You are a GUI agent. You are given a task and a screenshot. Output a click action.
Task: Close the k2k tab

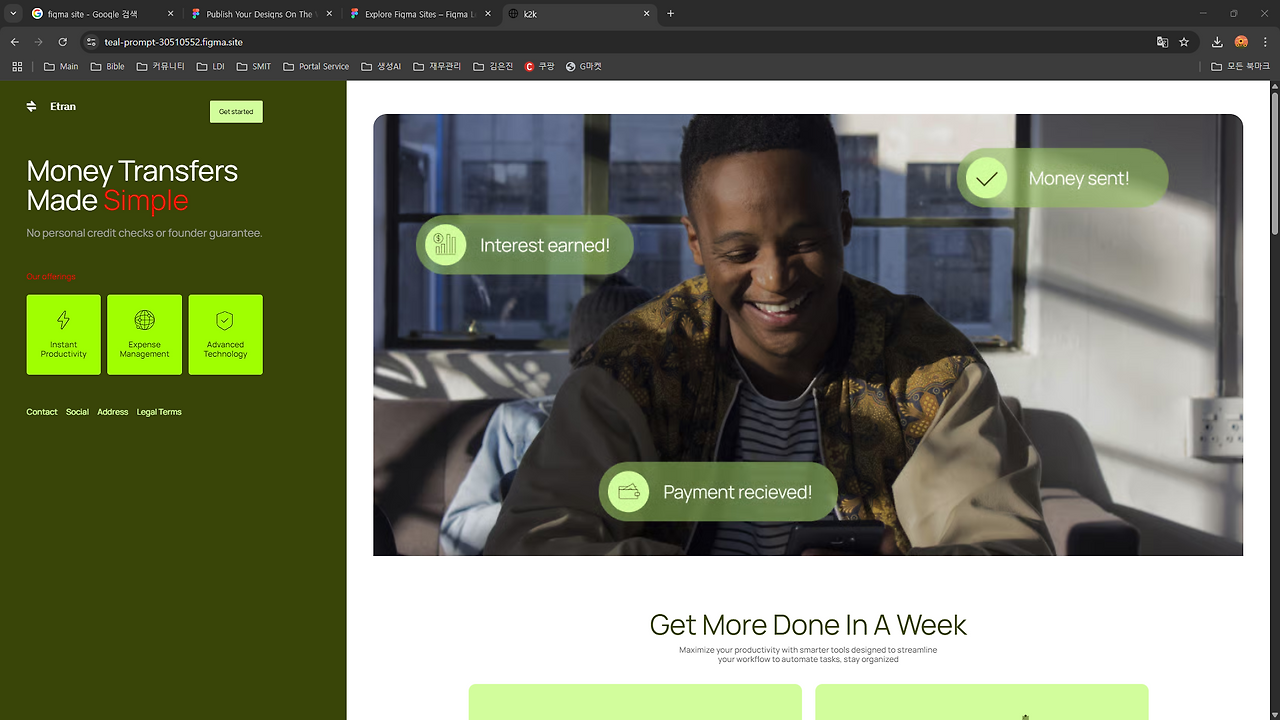pyautogui.click(x=647, y=14)
